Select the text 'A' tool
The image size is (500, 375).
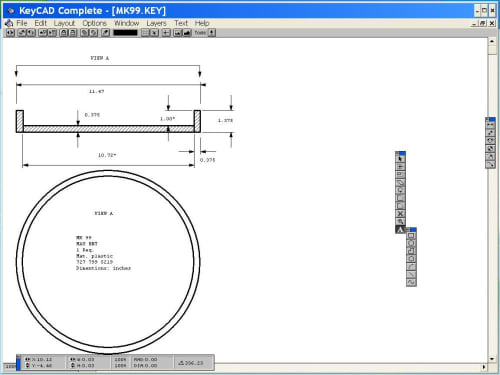tap(400, 229)
